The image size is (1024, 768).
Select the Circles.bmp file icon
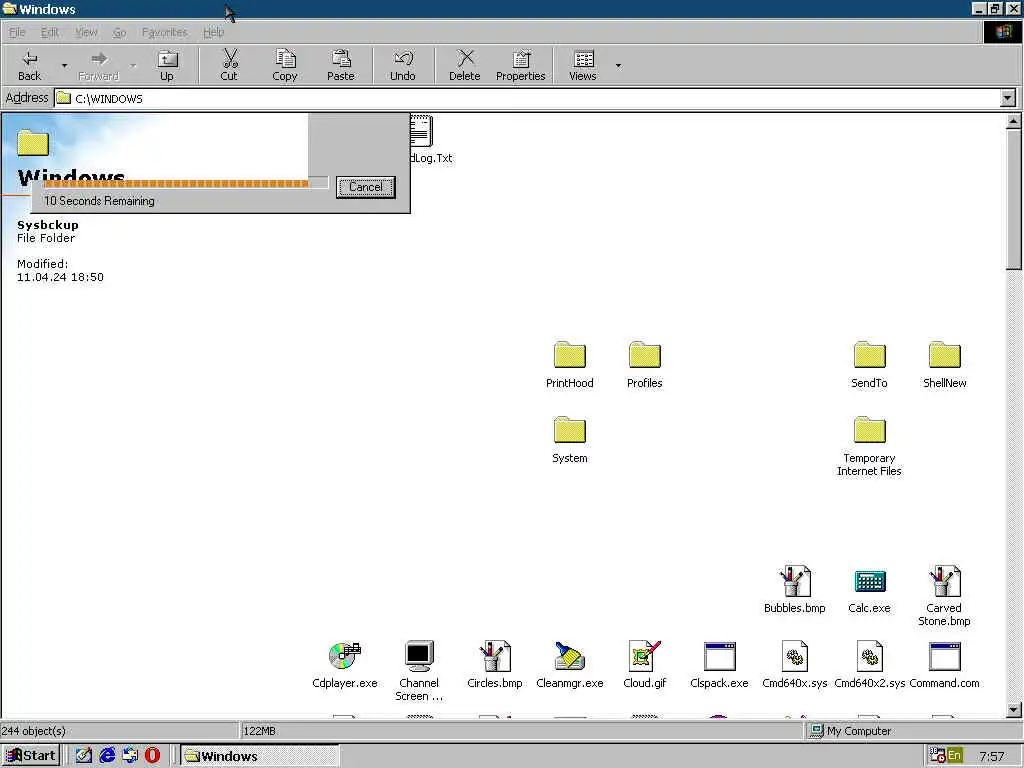click(x=494, y=665)
